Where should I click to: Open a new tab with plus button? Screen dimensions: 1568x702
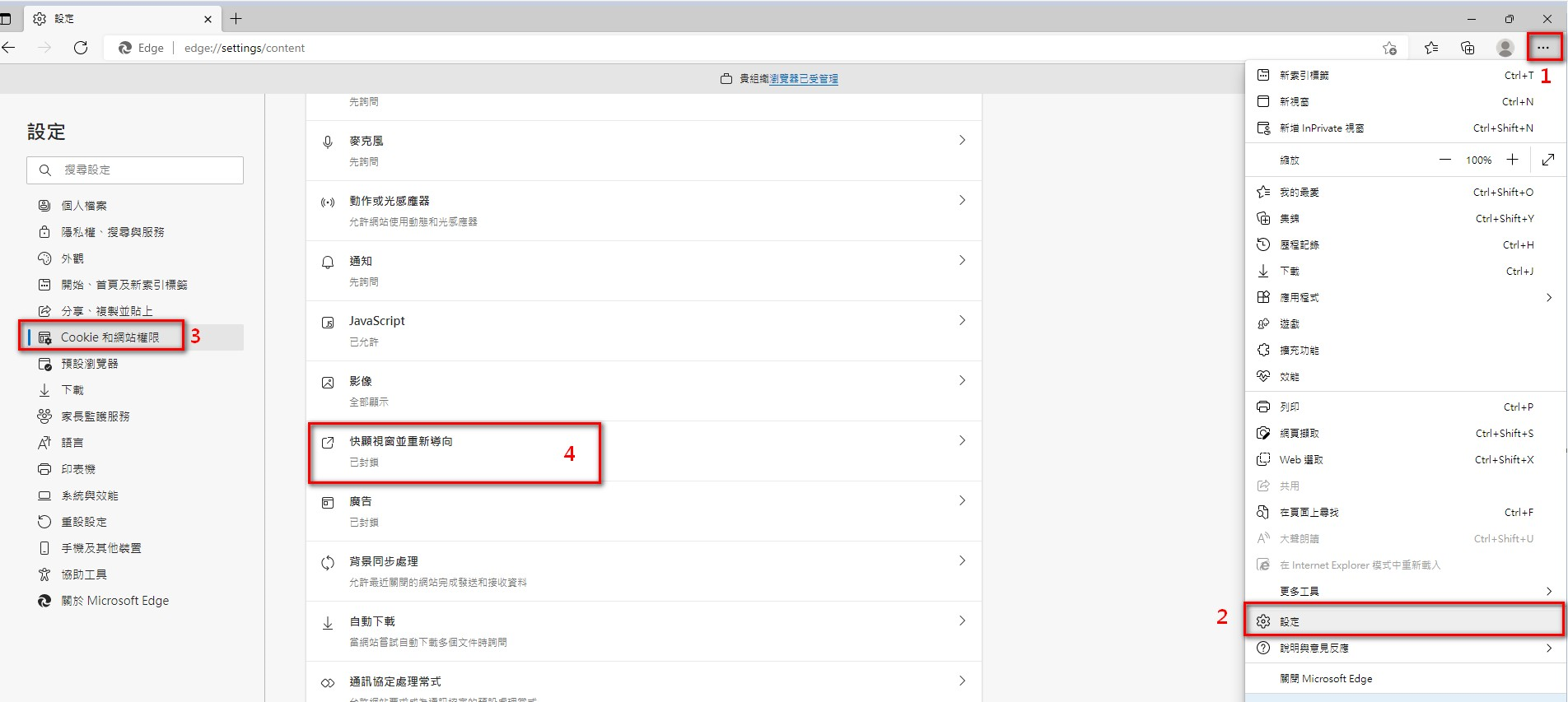(x=236, y=18)
